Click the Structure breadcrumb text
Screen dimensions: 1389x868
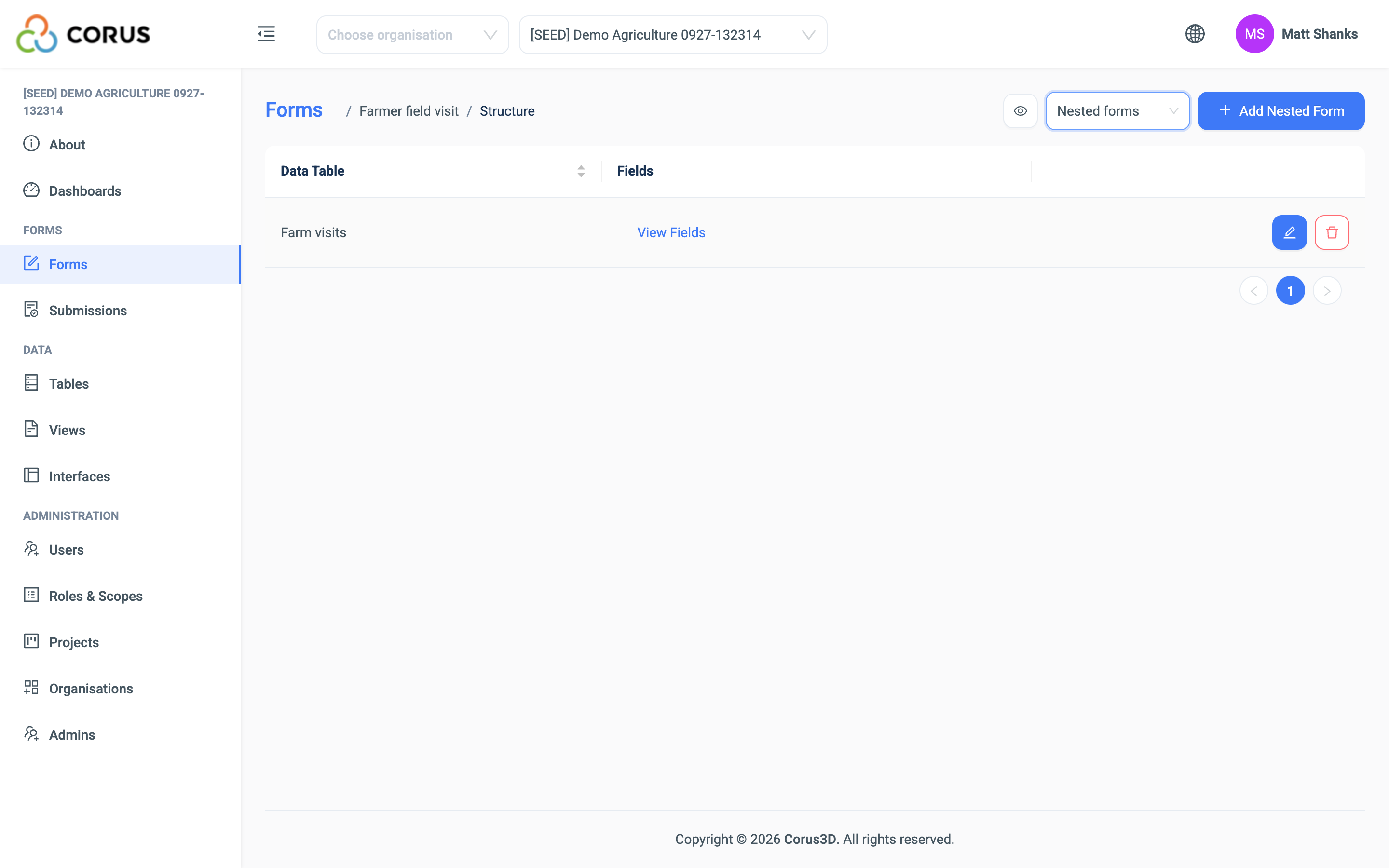click(507, 111)
